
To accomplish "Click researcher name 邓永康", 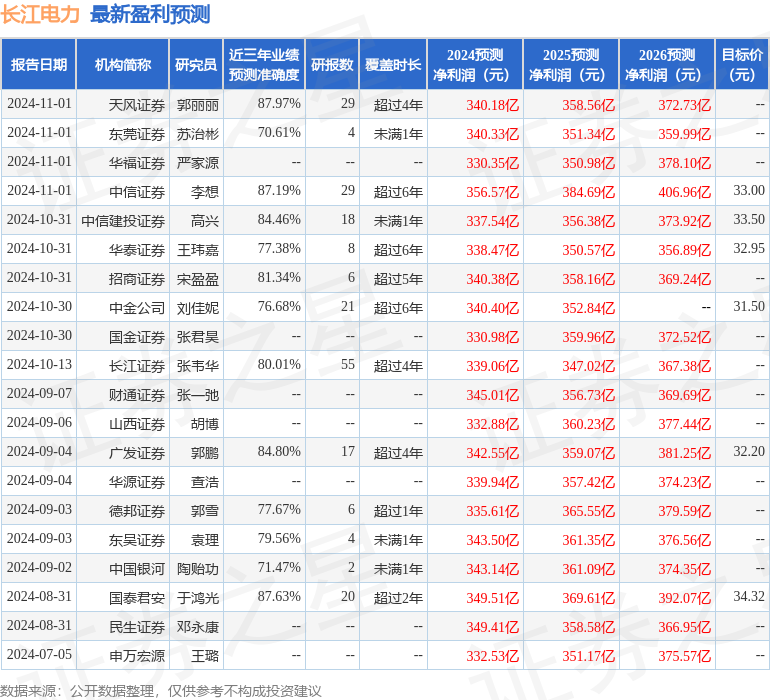I will pyautogui.click(x=197, y=626).
